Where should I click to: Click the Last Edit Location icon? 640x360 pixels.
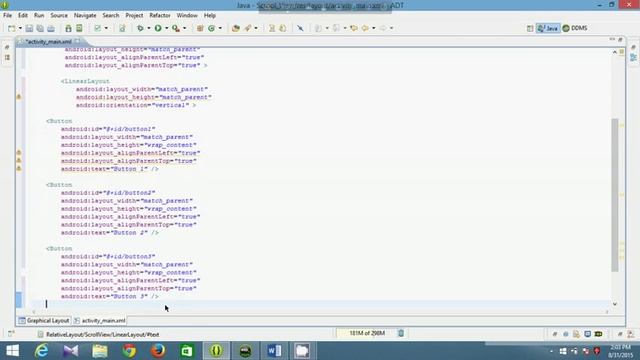point(353,28)
